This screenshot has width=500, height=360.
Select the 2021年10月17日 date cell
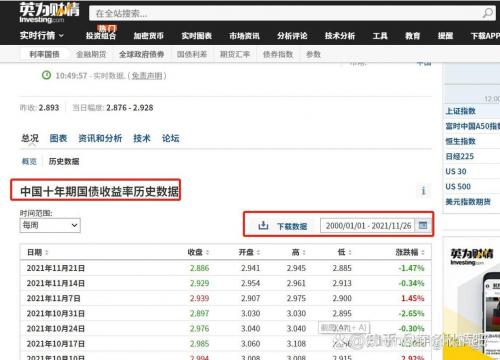(56, 344)
